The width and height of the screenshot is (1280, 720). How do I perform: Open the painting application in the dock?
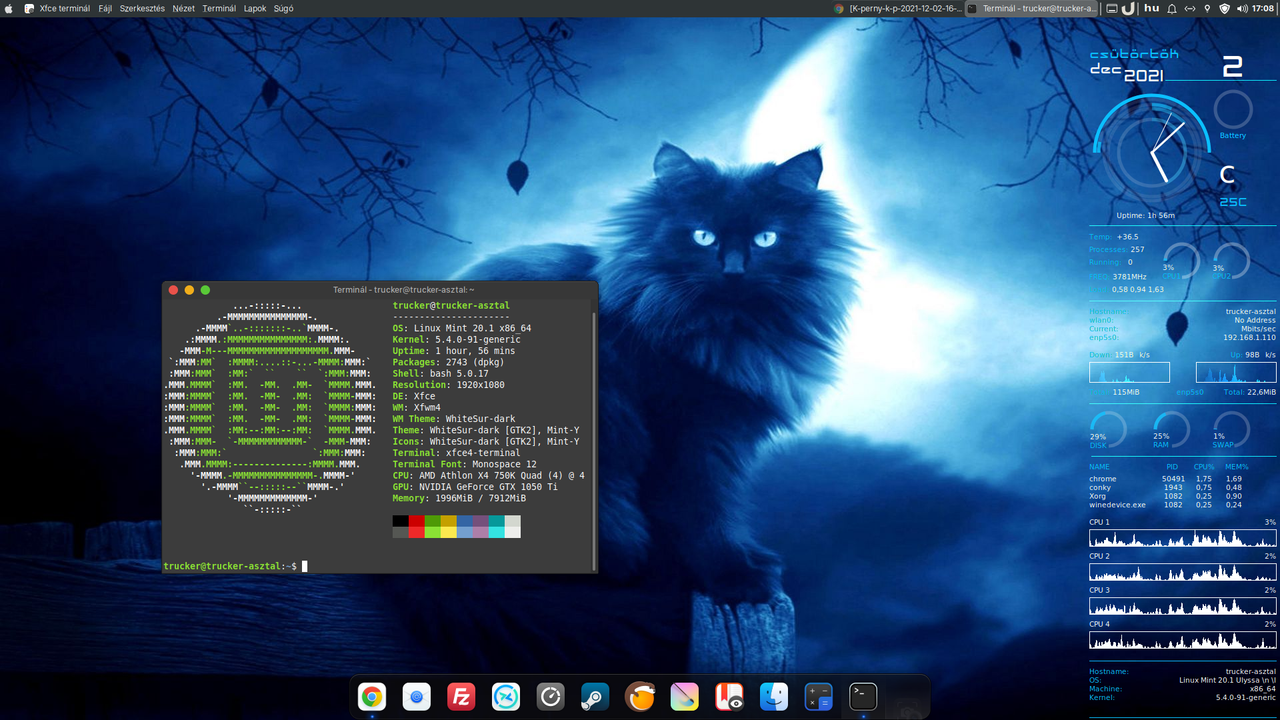point(684,697)
